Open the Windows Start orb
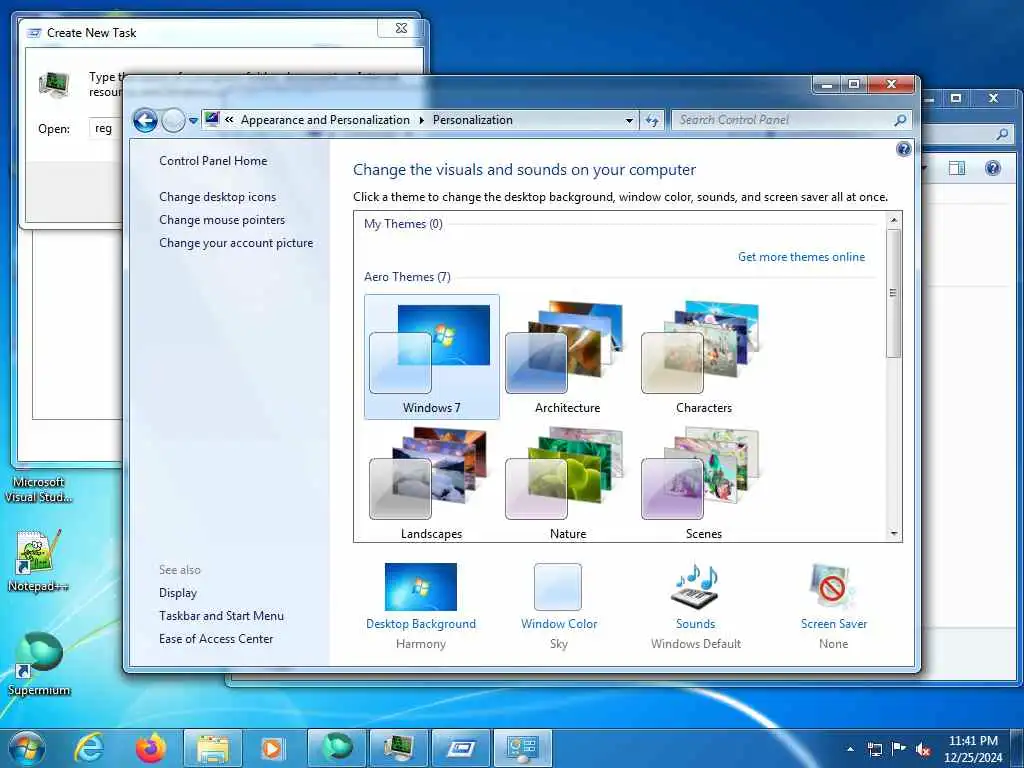 27,748
